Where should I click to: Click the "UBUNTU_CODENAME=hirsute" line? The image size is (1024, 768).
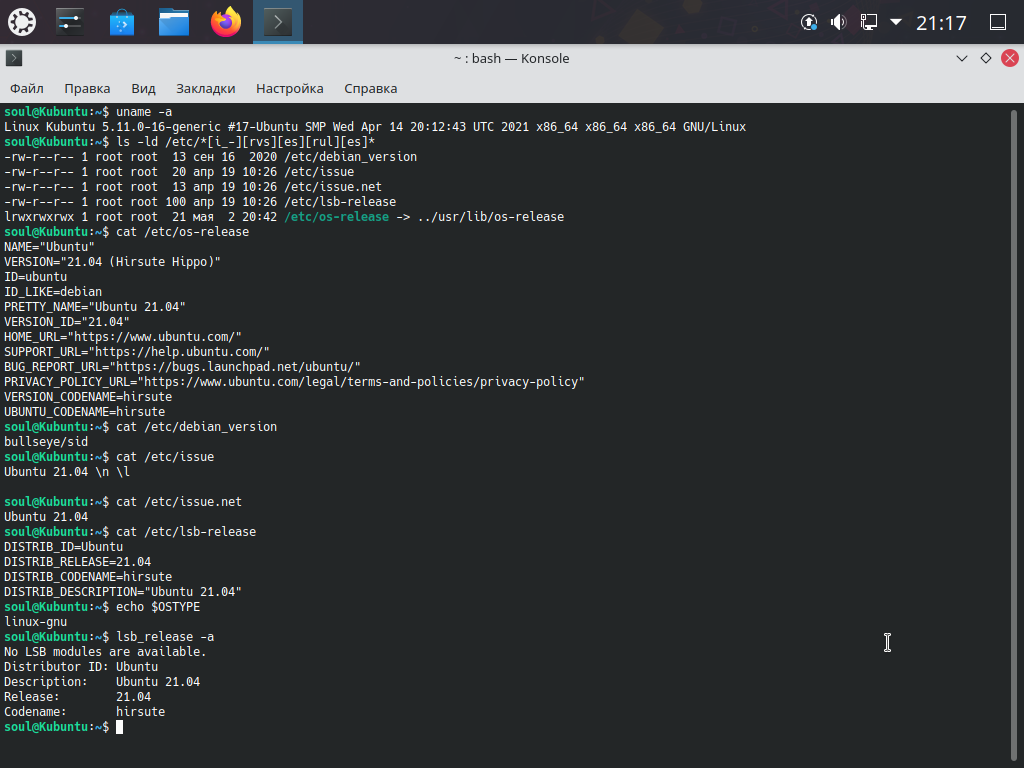pos(84,412)
